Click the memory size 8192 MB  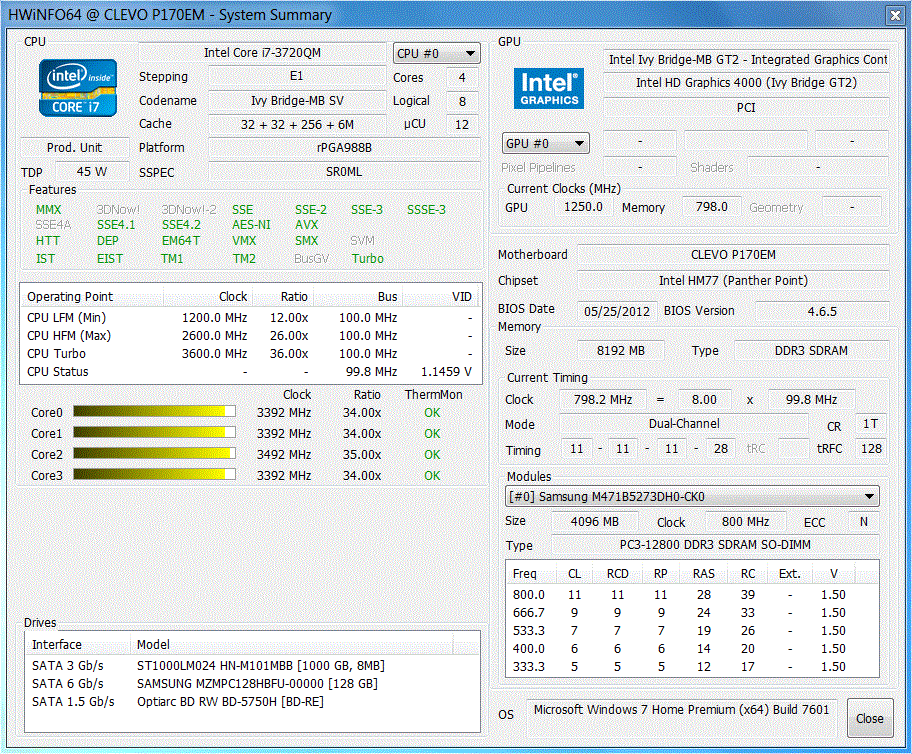(621, 351)
